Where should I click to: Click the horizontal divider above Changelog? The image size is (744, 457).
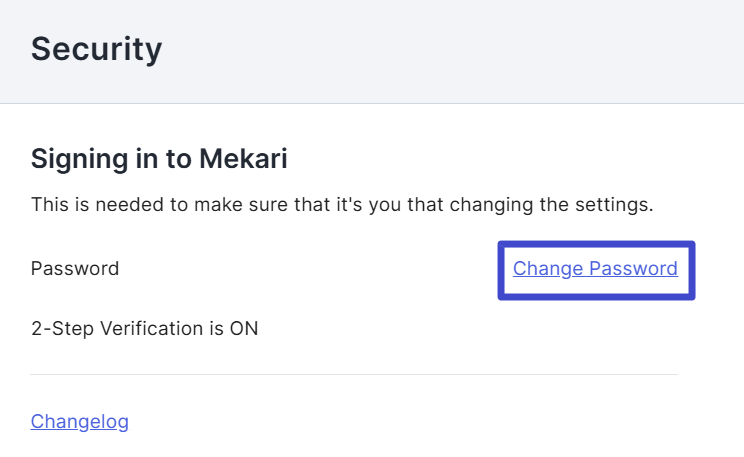pyautogui.click(x=354, y=374)
